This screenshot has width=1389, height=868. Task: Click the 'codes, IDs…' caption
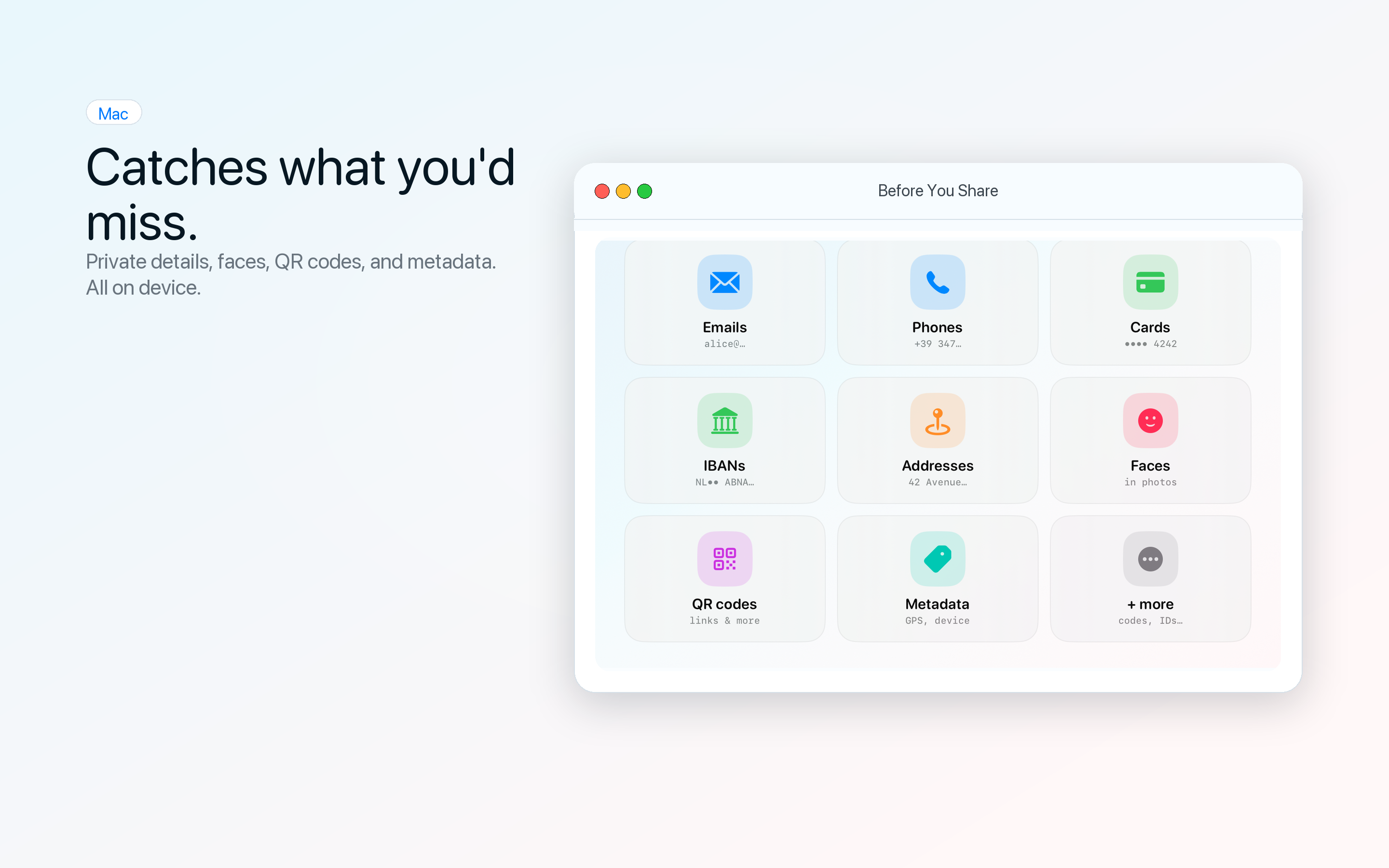click(x=1150, y=621)
